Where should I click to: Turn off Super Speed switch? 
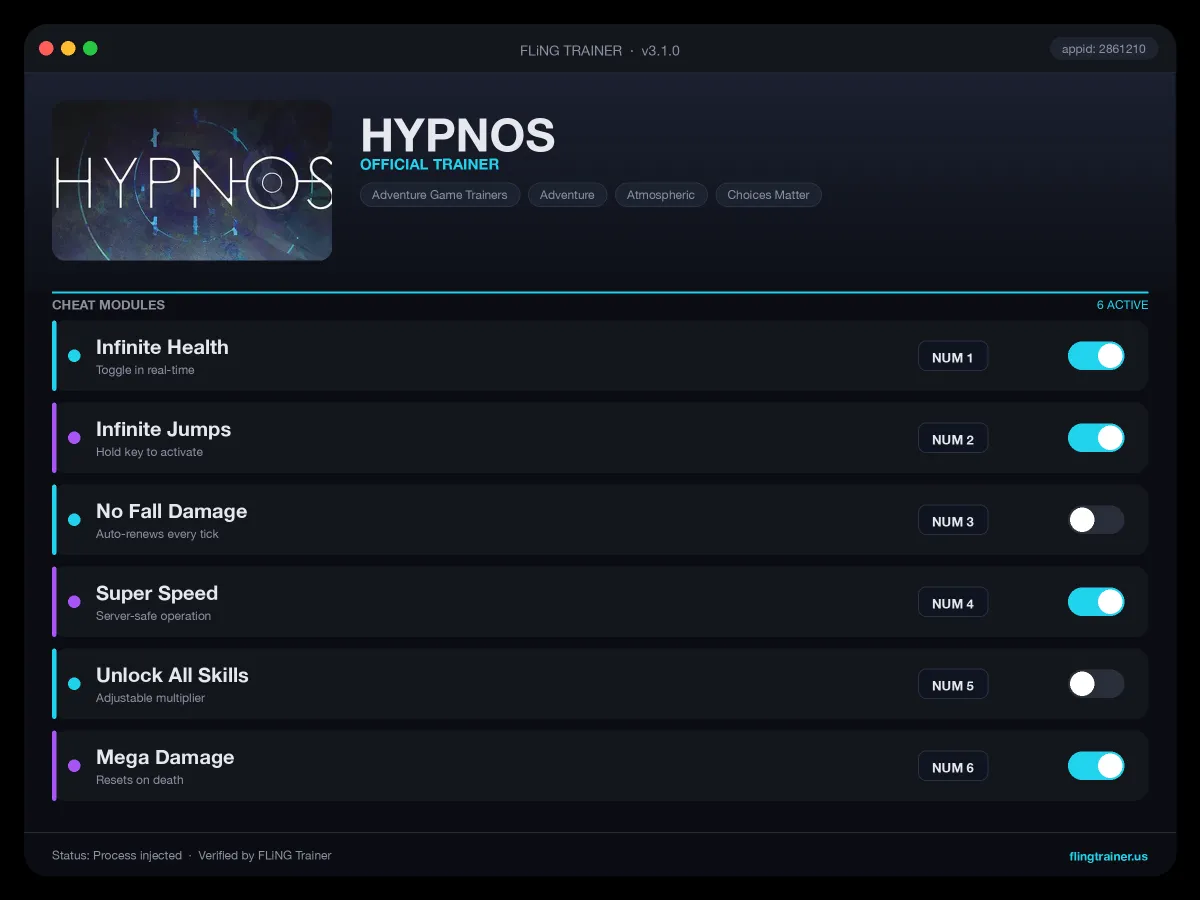pyautogui.click(x=1096, y=602)
